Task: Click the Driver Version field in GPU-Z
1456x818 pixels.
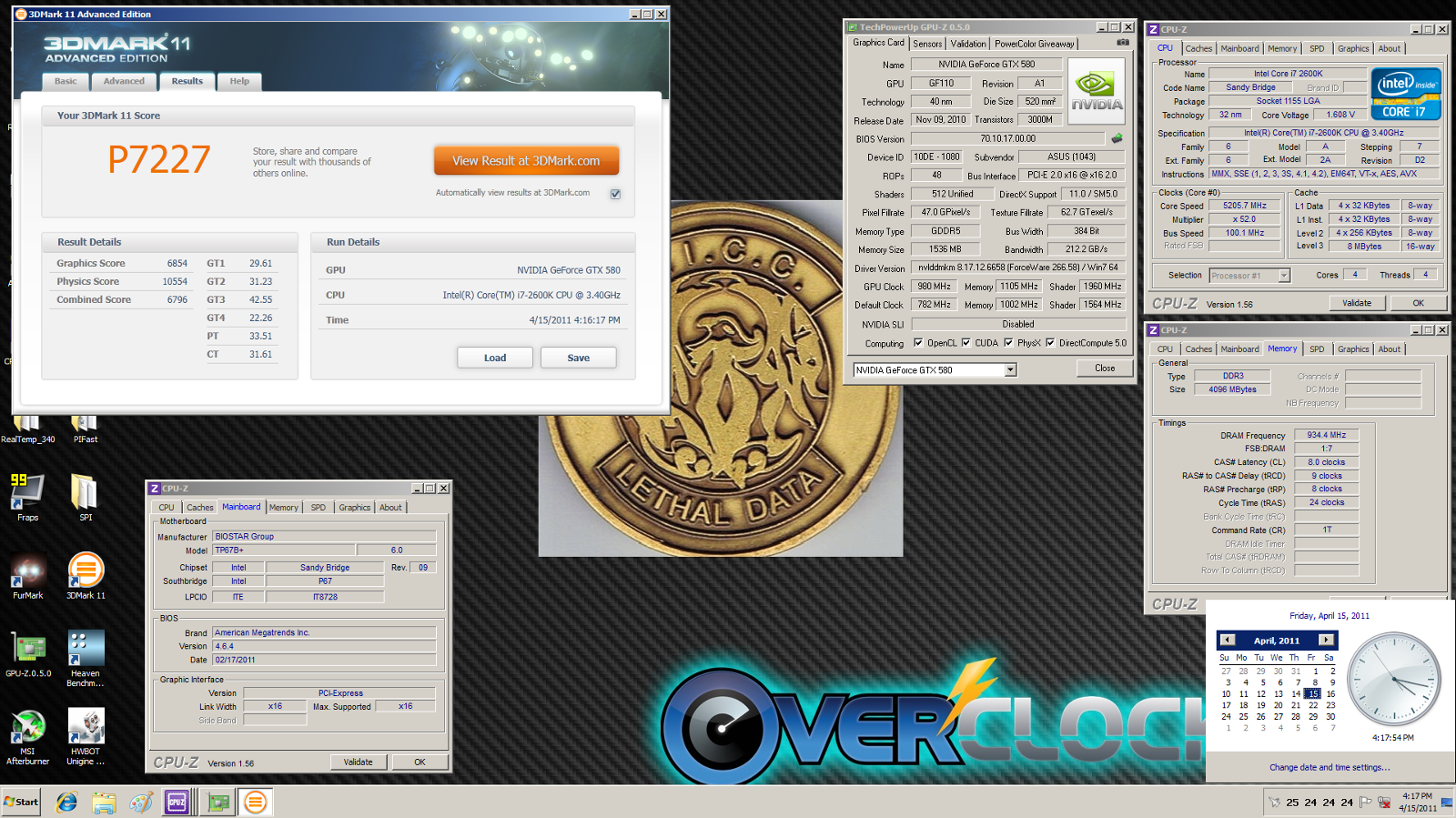Action: click(x=1017, y=268)
